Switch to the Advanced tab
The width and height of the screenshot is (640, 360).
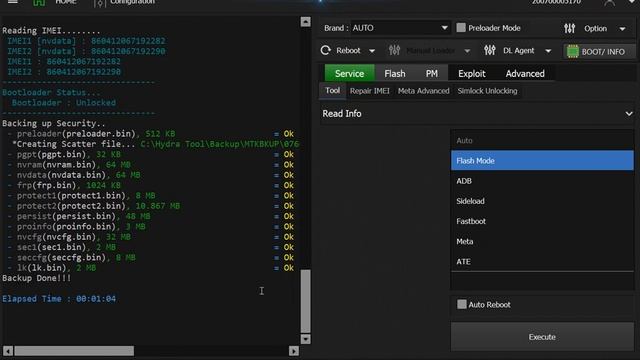(525, 73)
